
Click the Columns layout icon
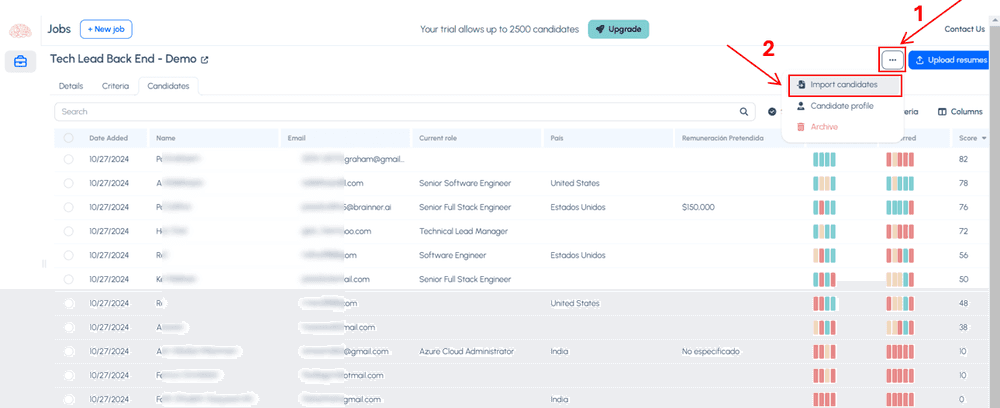(942, 112)
